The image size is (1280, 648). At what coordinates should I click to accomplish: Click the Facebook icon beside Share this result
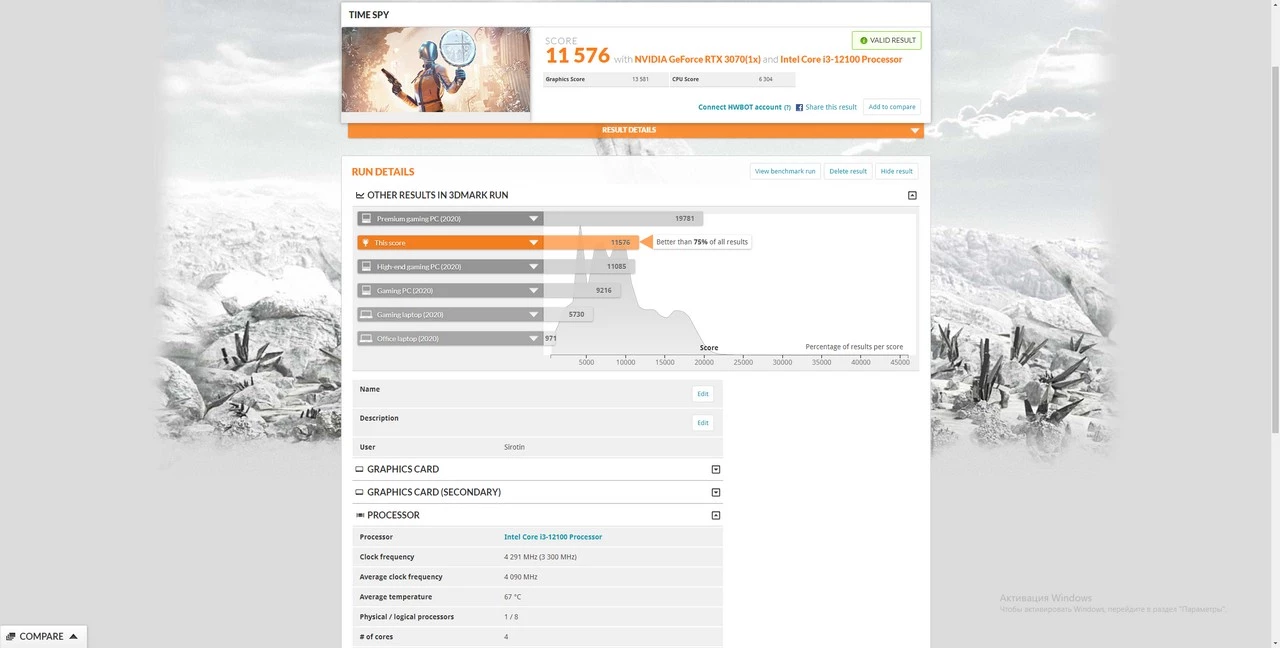[x=799, y=107]
